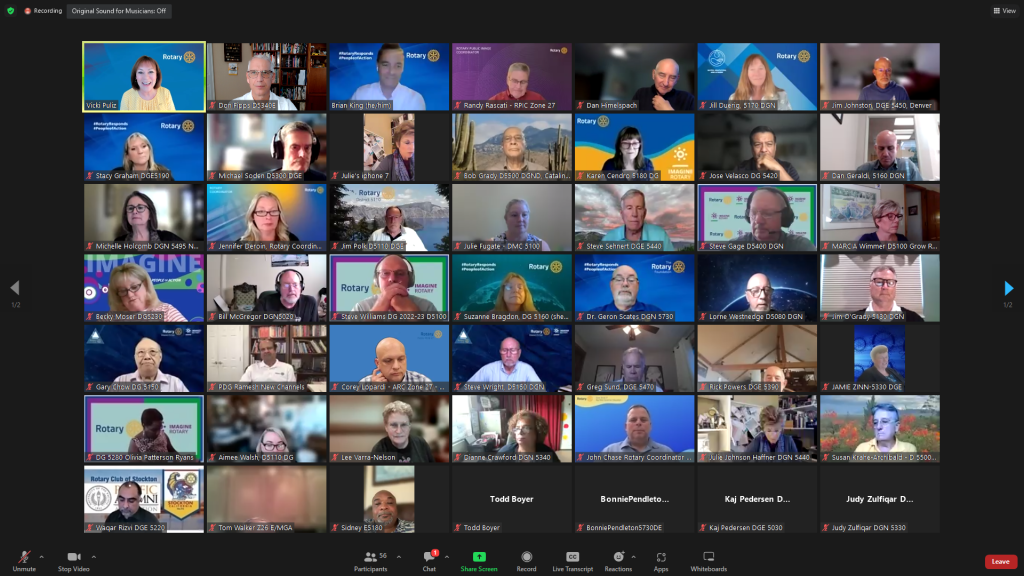The width and height of the screenshot is (1024, 576).
Task: Open the View layout menu
Action: [x=1004, y=11]
